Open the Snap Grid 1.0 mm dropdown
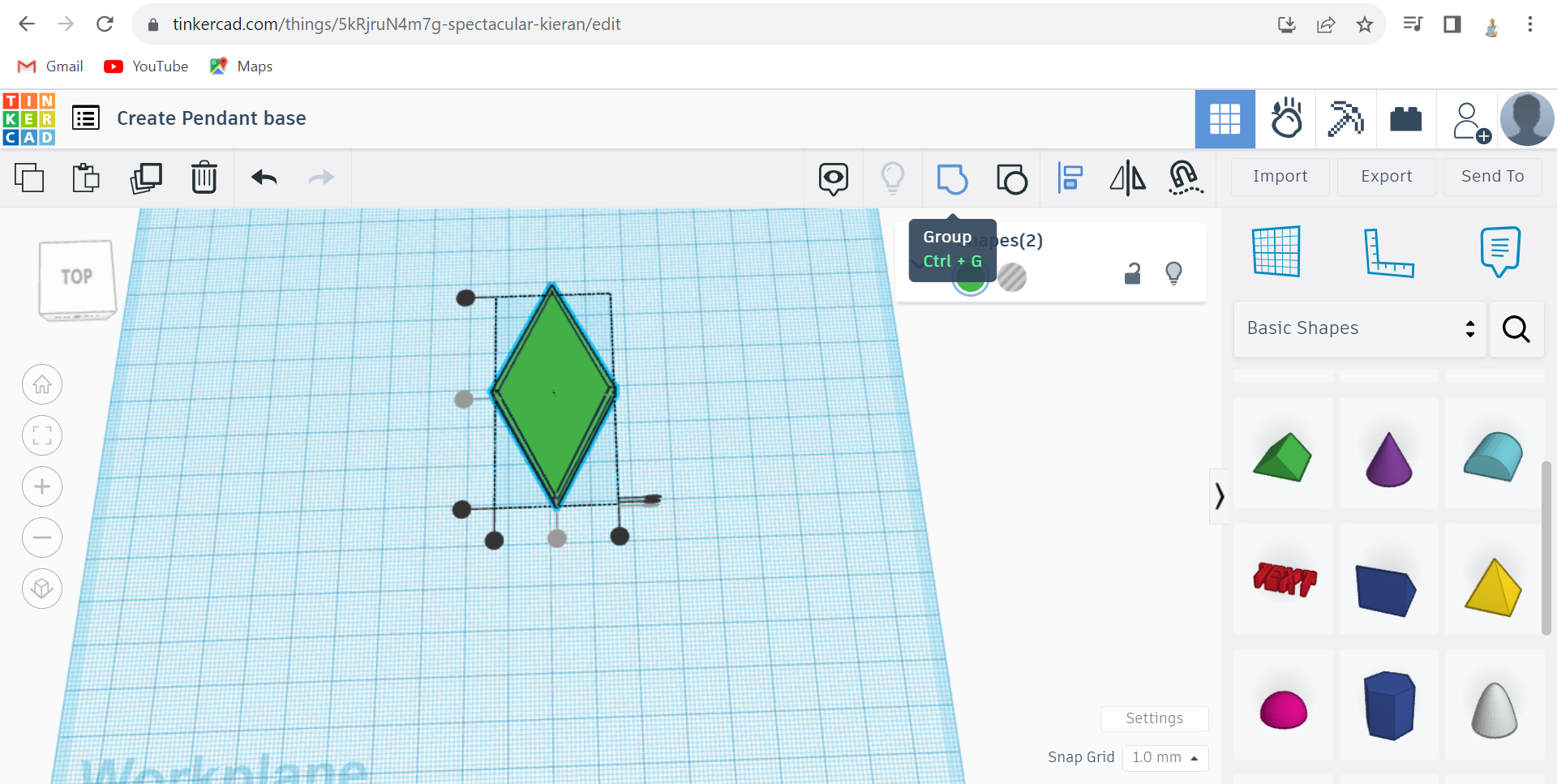Screen dimensions: 1557x784 (x=1165, y=757)
